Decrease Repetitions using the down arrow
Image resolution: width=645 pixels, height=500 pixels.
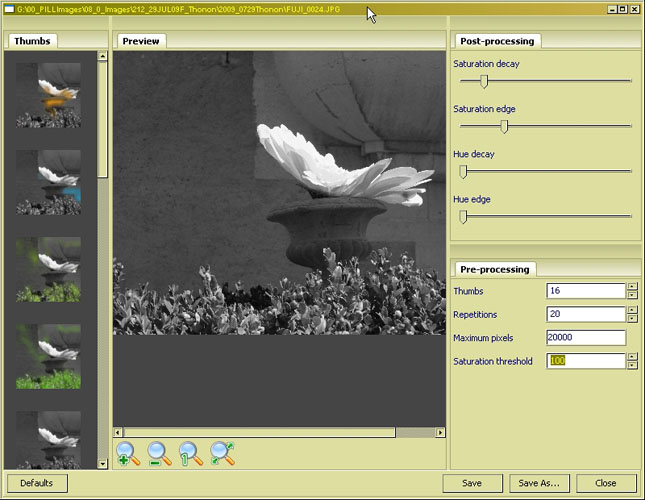pos(631,319)
